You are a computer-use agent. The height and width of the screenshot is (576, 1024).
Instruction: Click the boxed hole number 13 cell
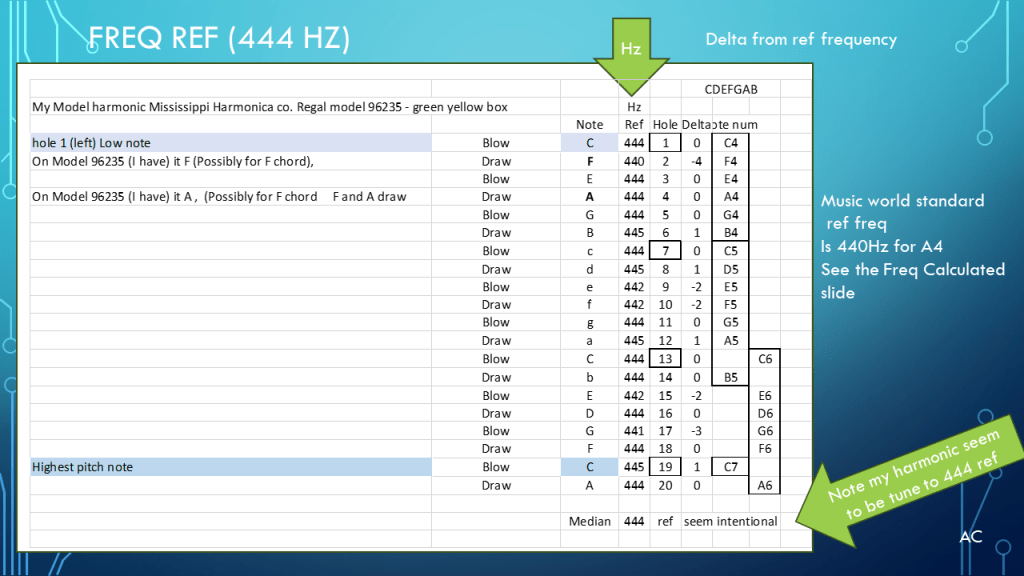pos(666,359)
